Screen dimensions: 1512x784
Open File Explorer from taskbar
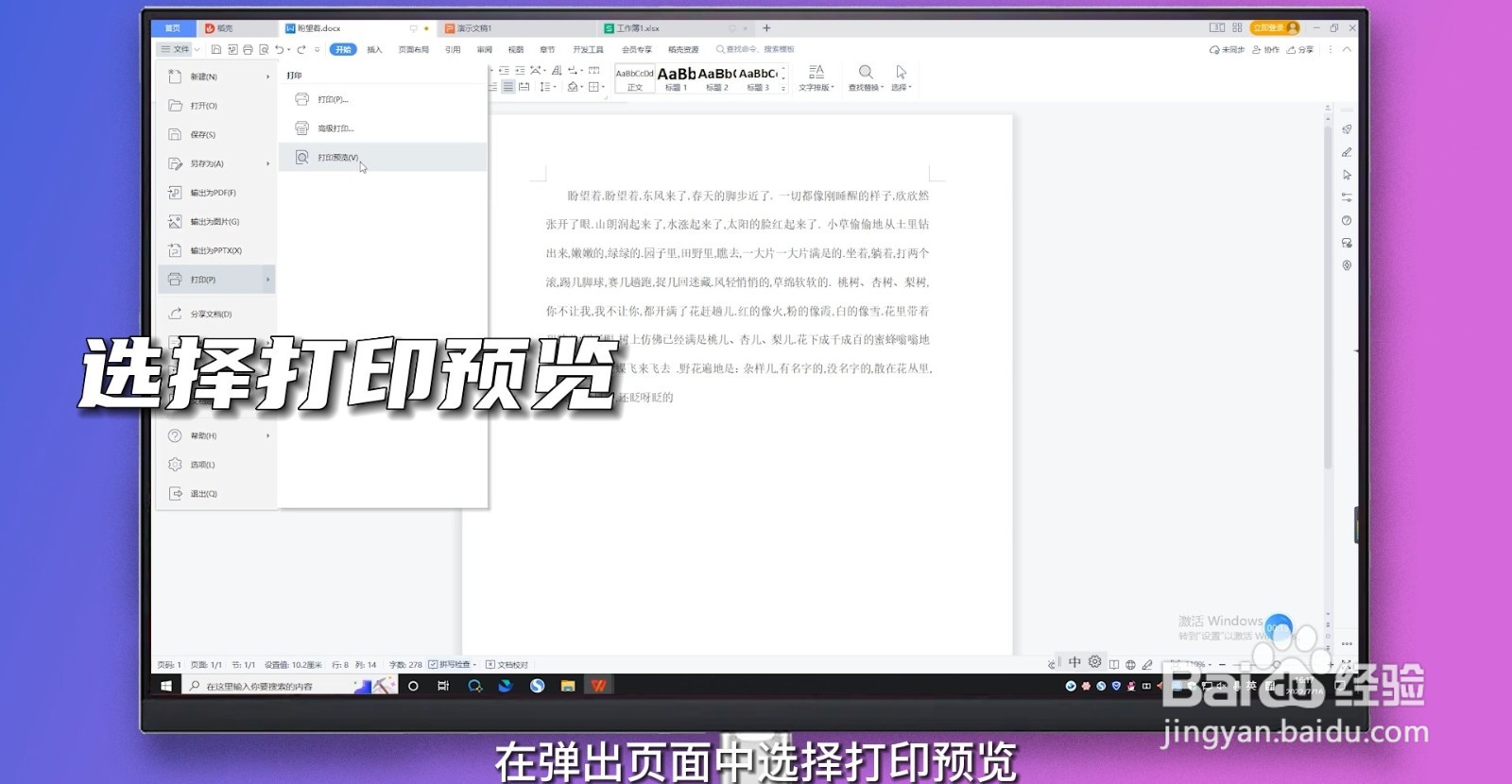(568, 686)
